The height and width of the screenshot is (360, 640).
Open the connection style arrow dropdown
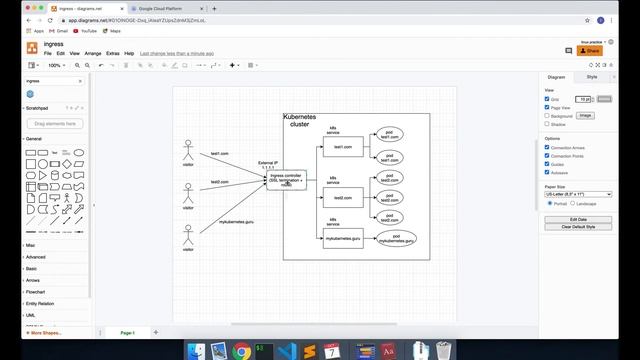tap(200, 65)
